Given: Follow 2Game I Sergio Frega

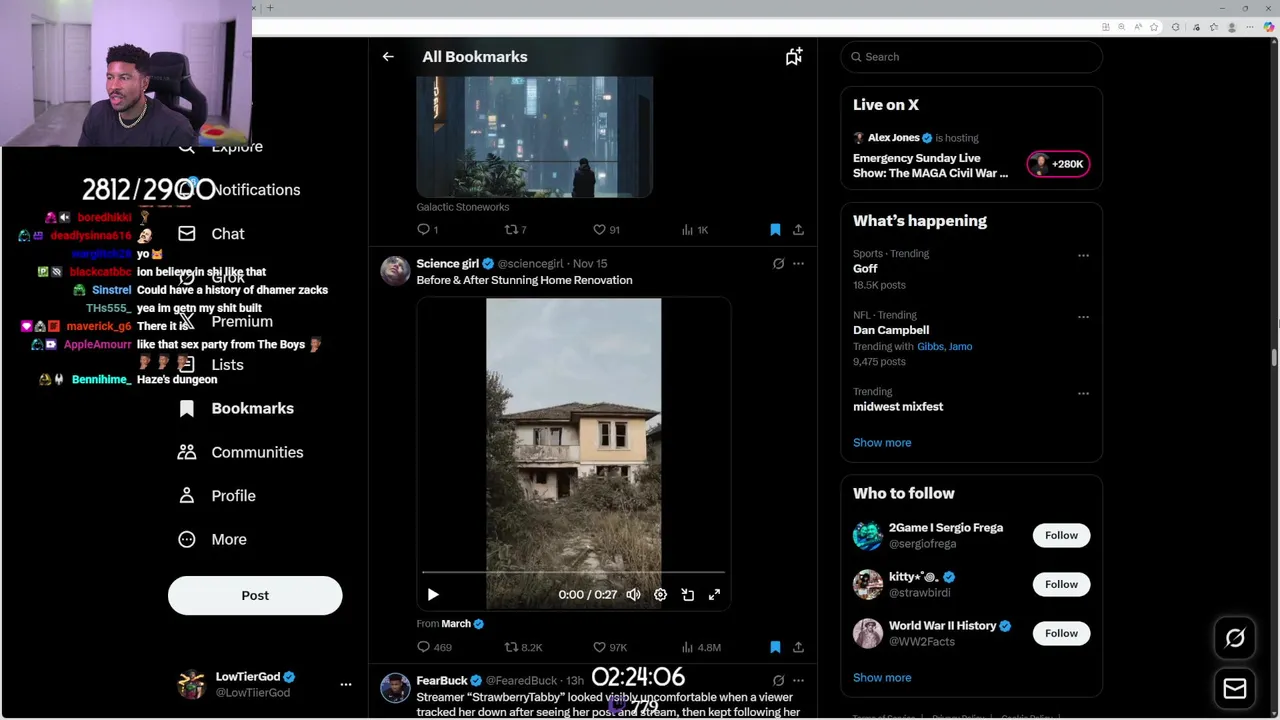Looking at the screenshot, I should (x=1061, y=535).
